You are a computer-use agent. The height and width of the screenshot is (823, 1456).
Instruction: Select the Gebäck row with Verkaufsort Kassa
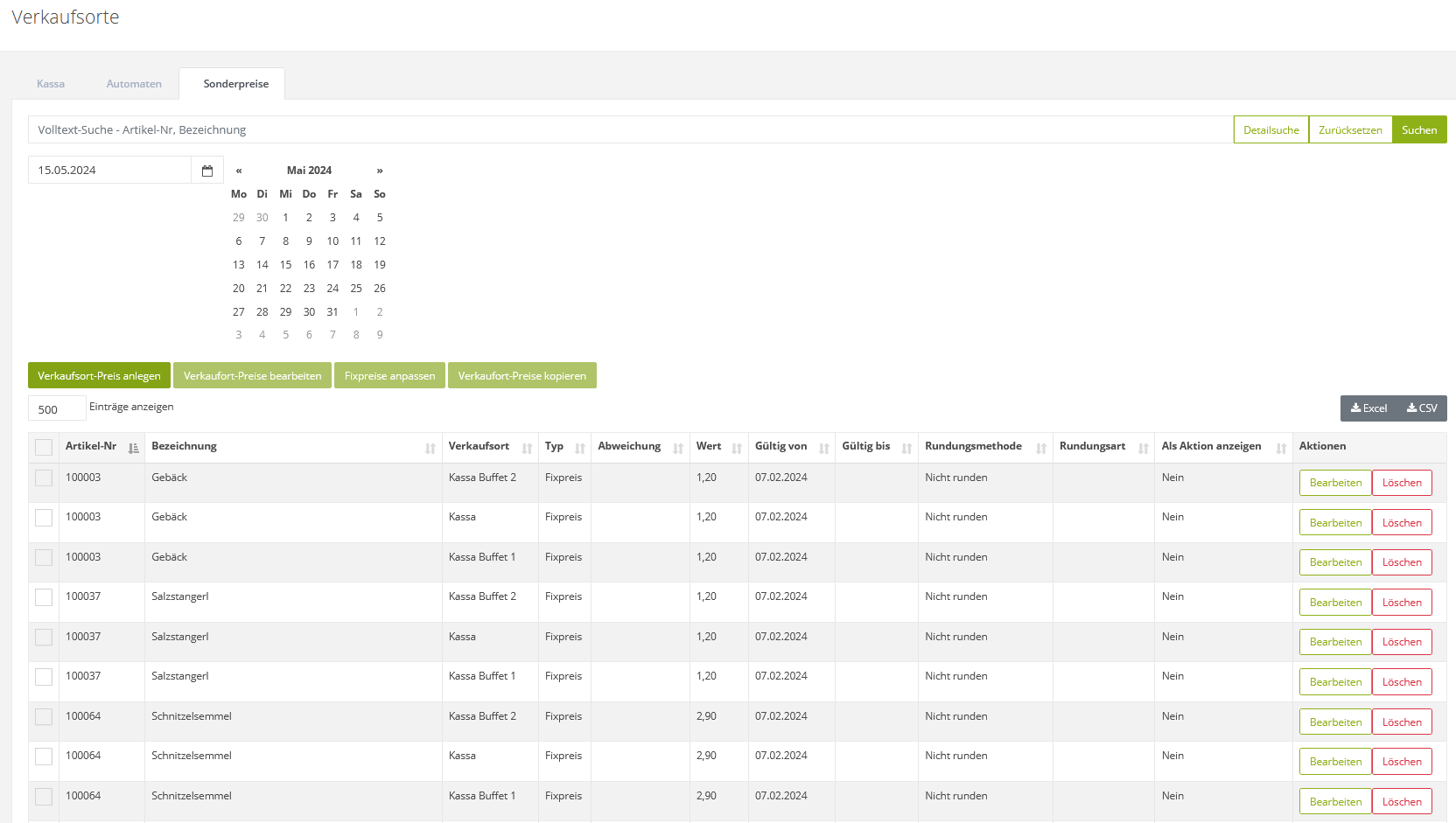tap(44, 518)
